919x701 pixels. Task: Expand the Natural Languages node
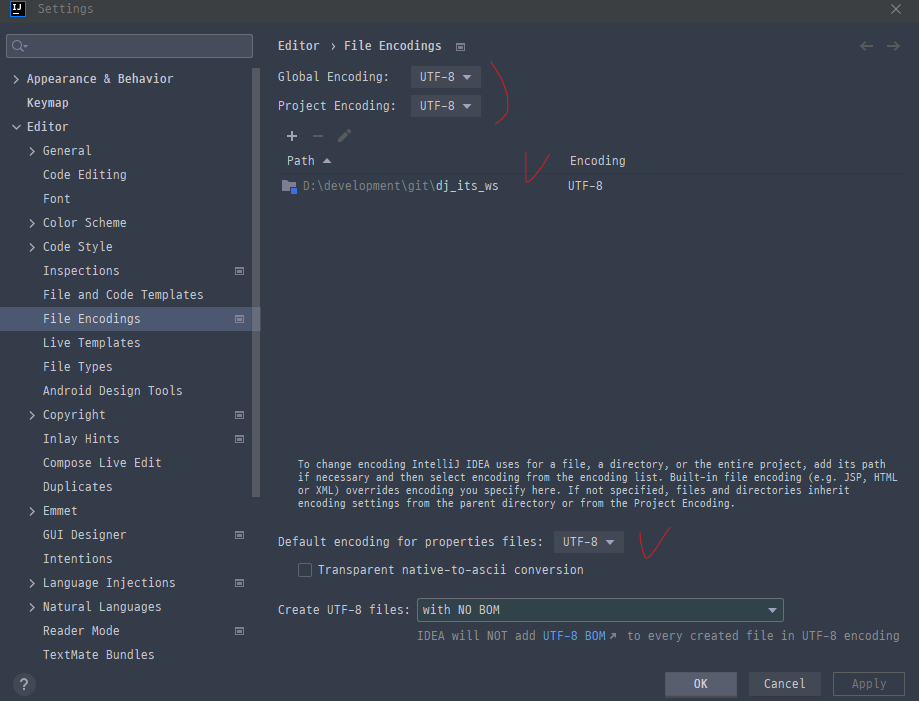[x=32, y=607]
